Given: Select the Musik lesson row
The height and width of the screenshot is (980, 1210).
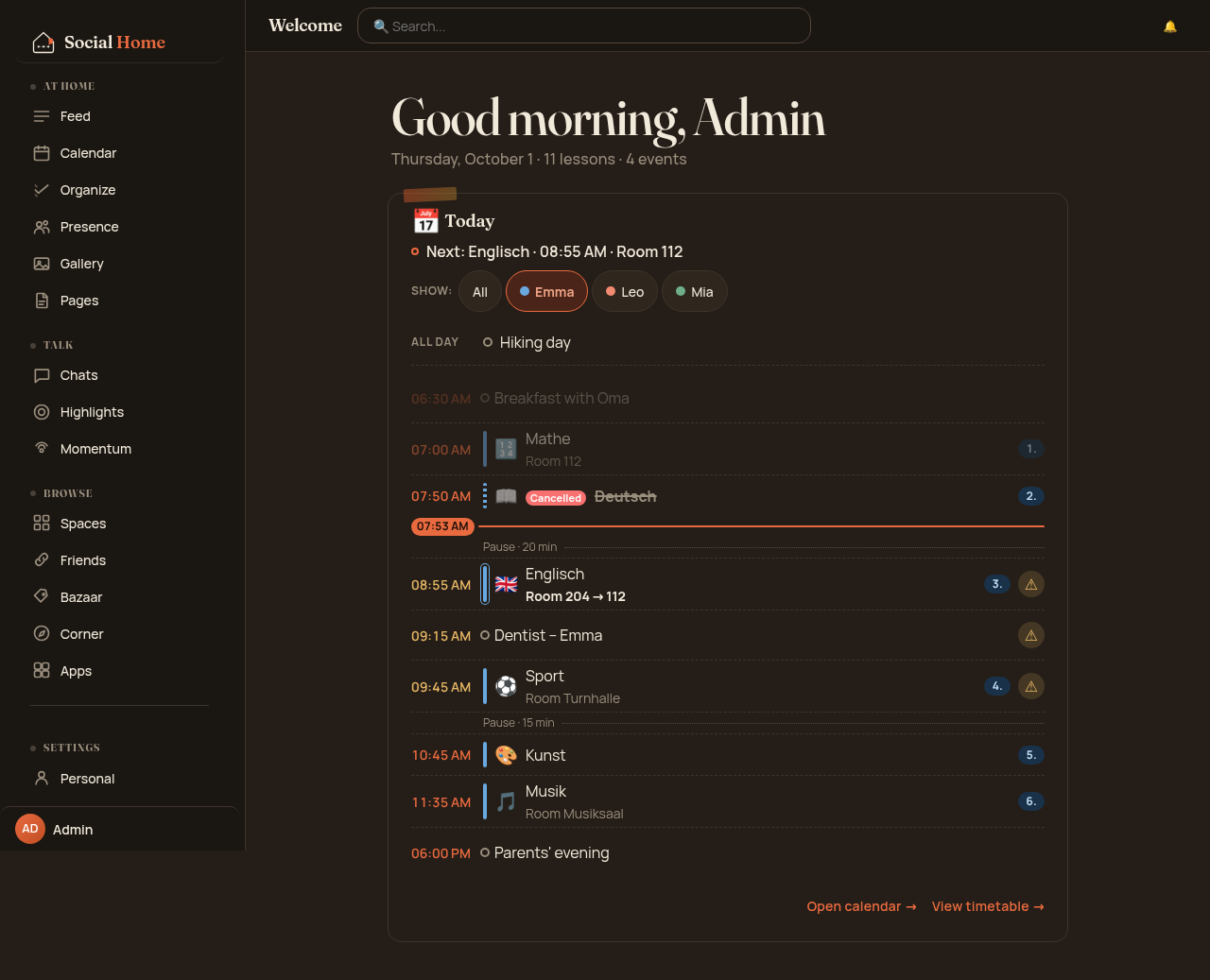Looking at the screenshot, I should [x=728, y=801].
